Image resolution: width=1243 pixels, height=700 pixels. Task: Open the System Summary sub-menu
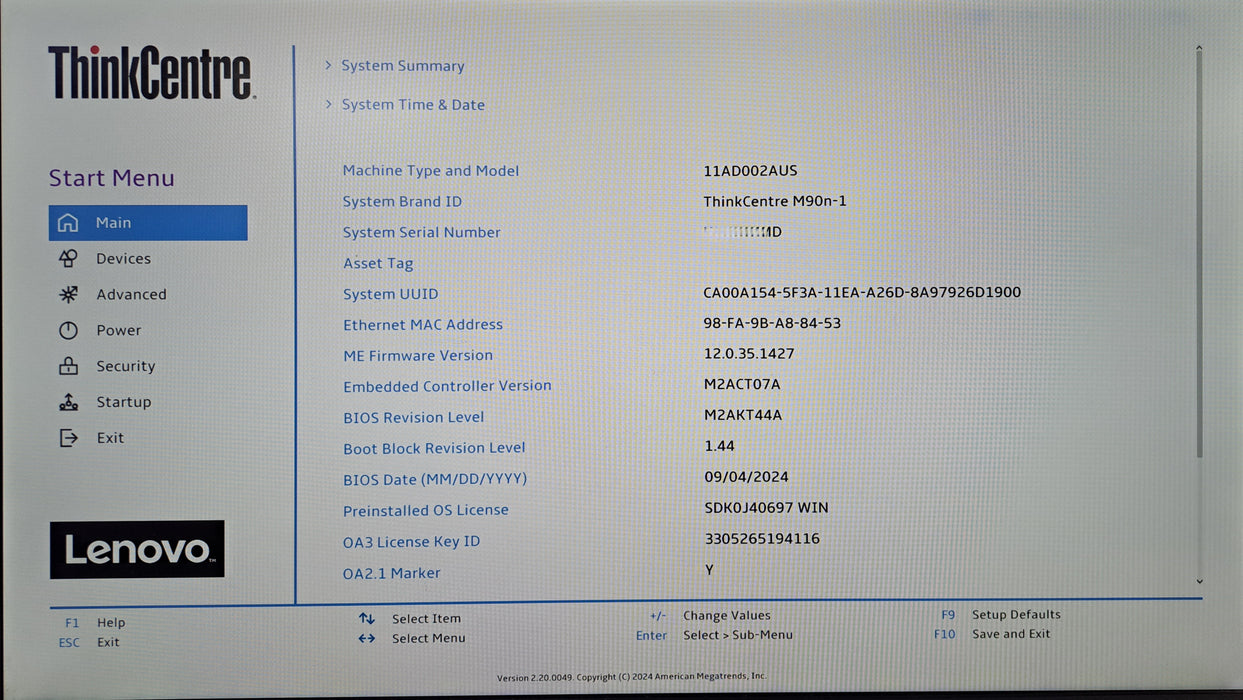pos(403,66)
